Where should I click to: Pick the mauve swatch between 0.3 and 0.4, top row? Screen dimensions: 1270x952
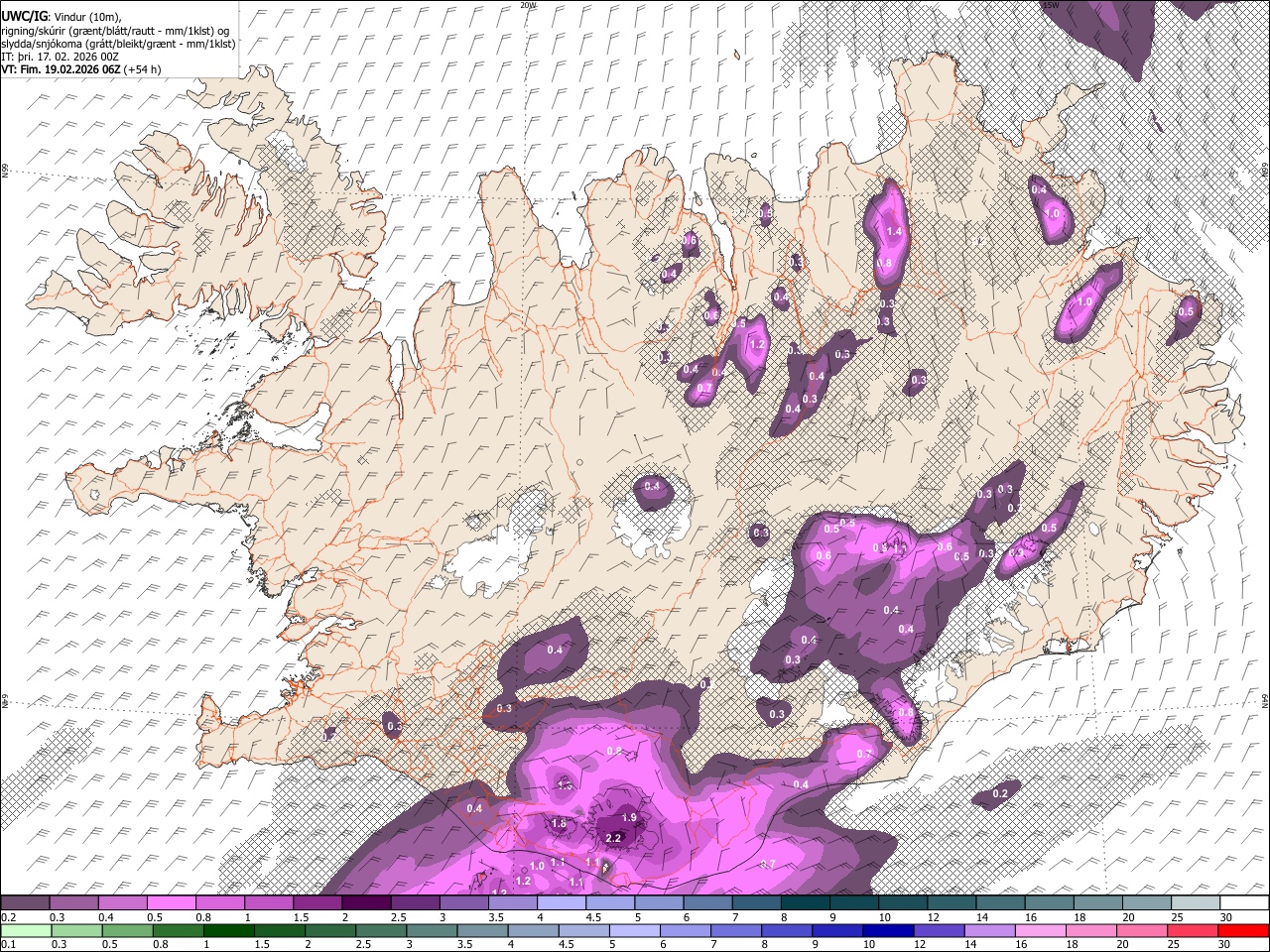point(74,902)
